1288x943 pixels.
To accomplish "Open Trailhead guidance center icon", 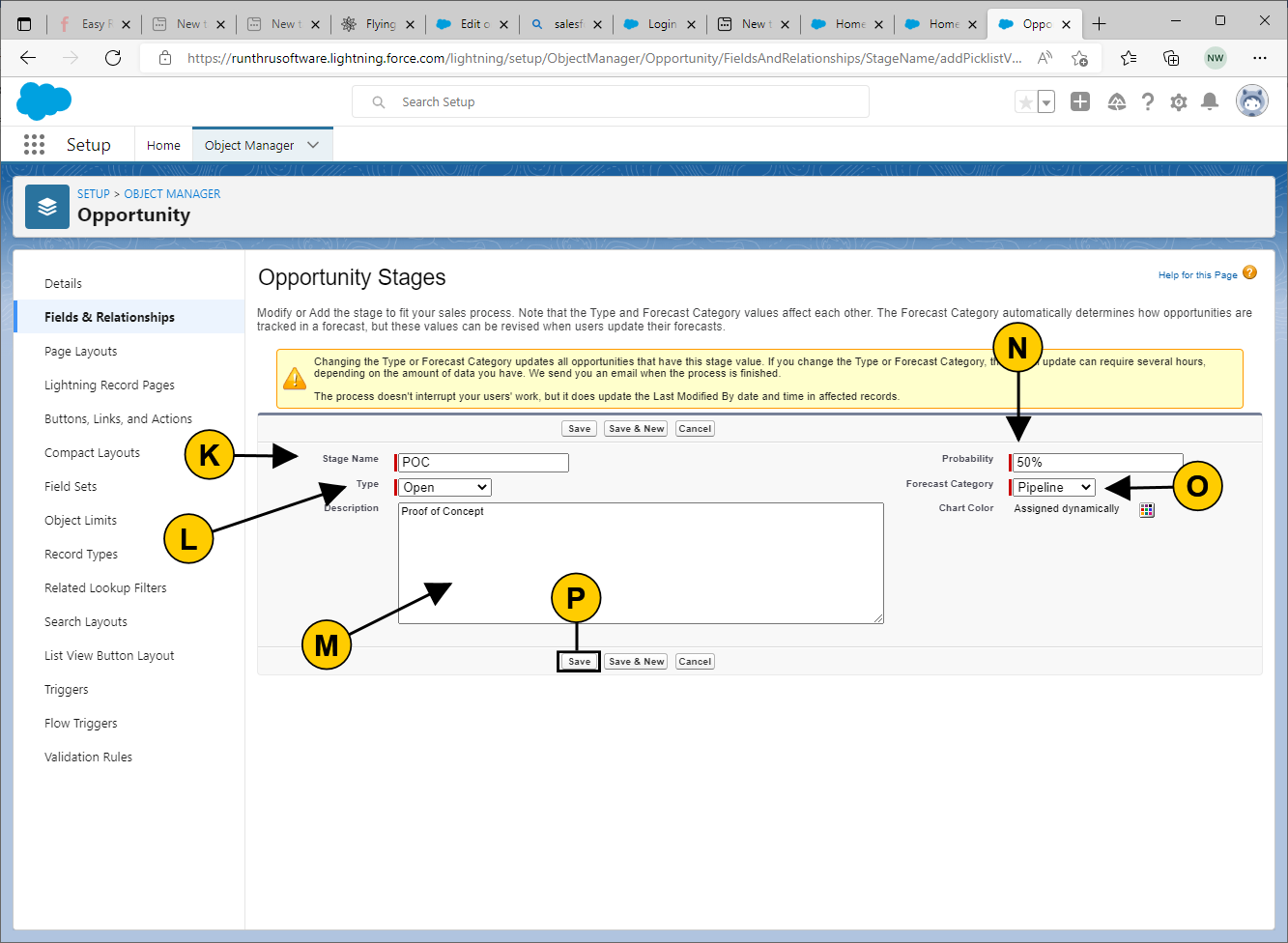I will click(1117, 101).
